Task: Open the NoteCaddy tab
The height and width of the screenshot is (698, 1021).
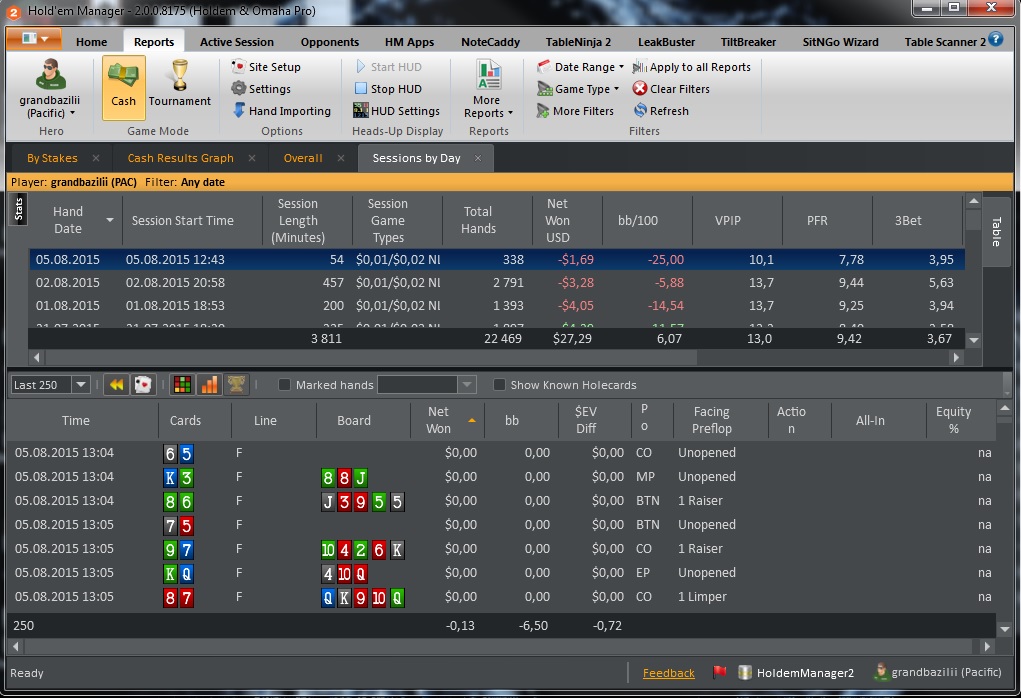Action: pyautogui.click(x=490, y=42)
